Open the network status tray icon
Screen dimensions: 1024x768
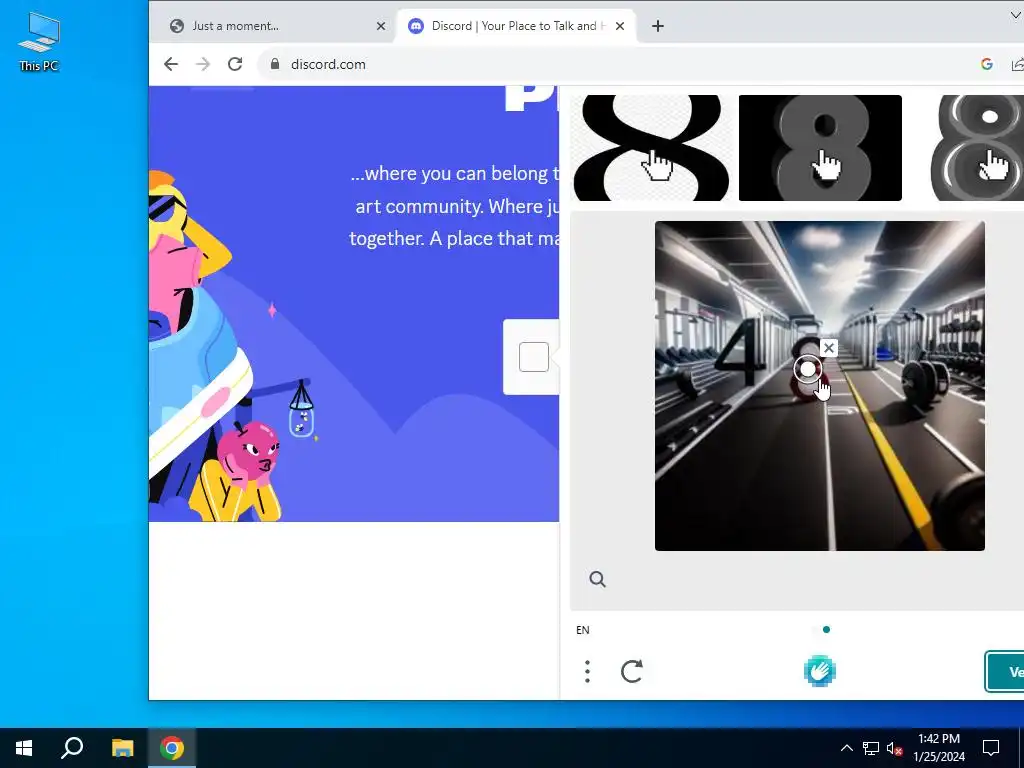871,748
